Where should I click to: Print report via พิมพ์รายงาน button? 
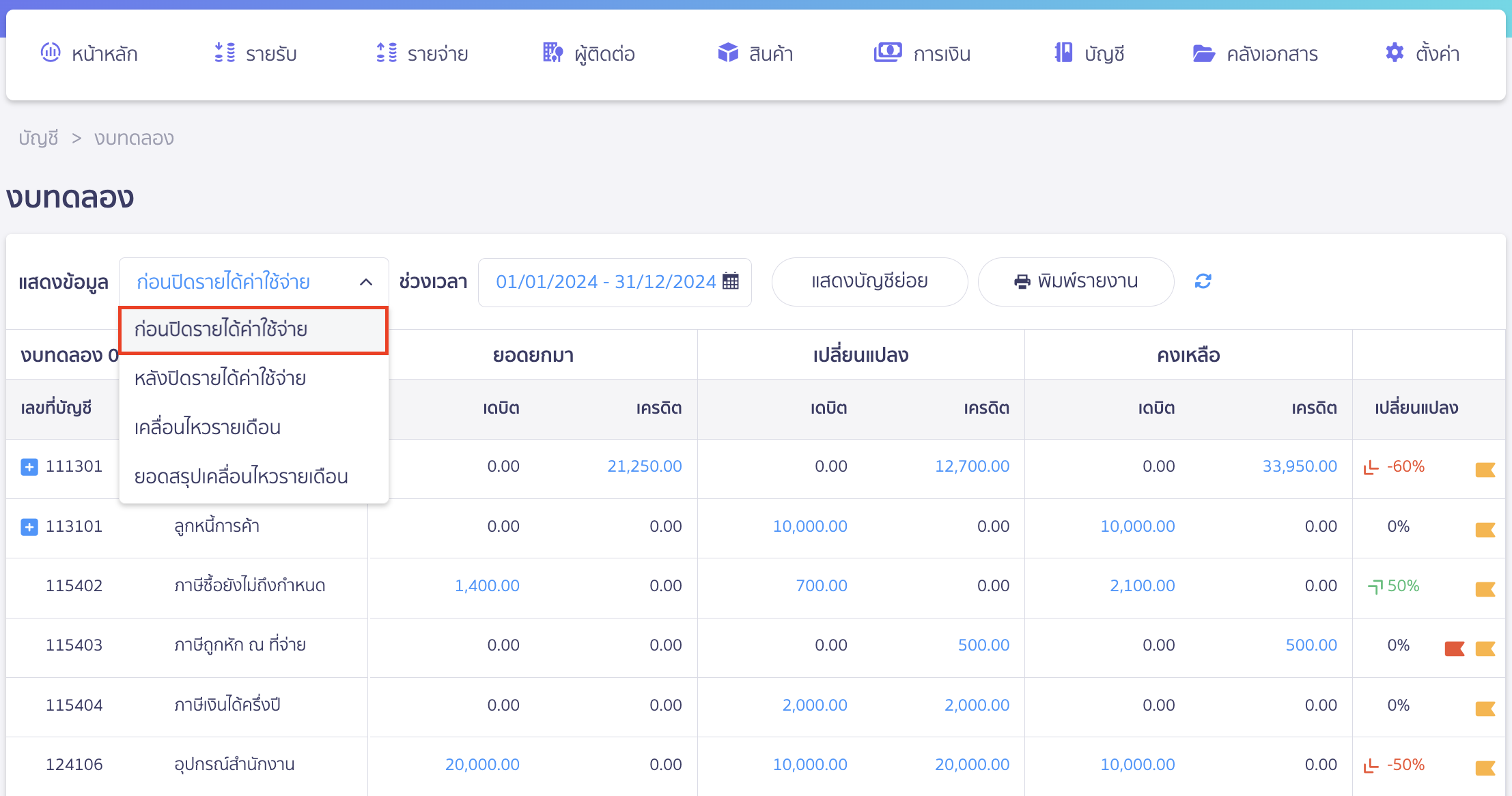1076,281
